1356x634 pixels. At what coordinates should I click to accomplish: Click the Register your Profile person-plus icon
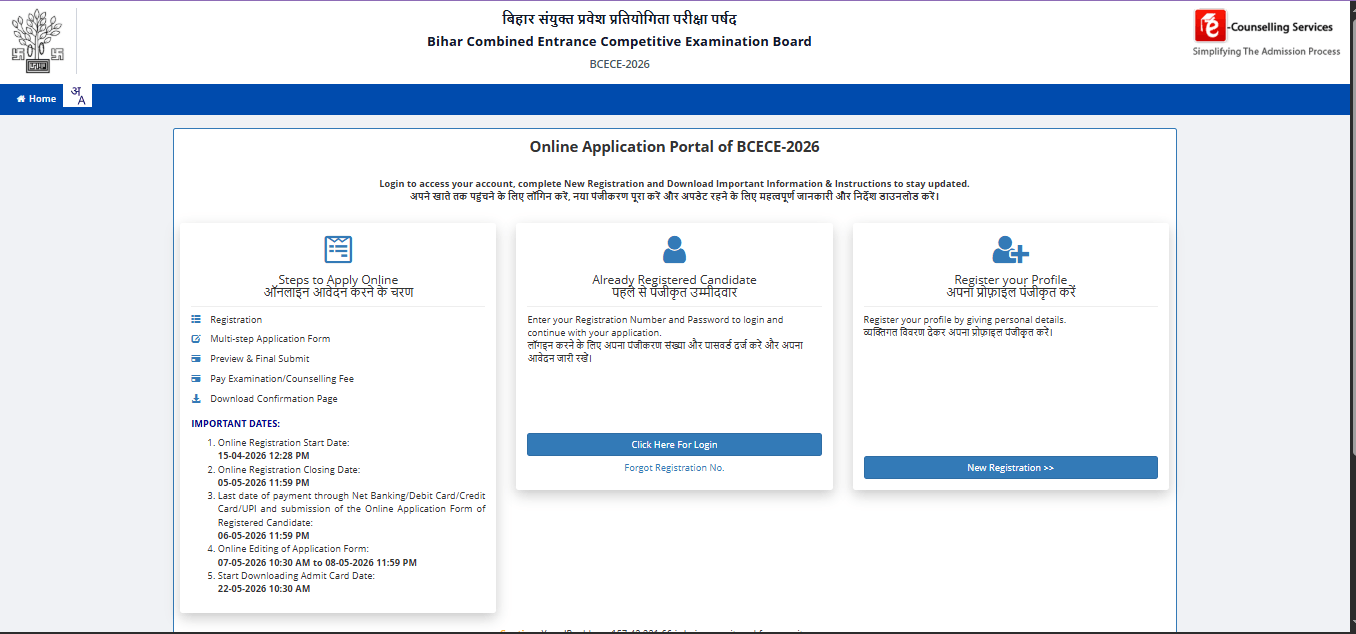[x=1010, y=251]
